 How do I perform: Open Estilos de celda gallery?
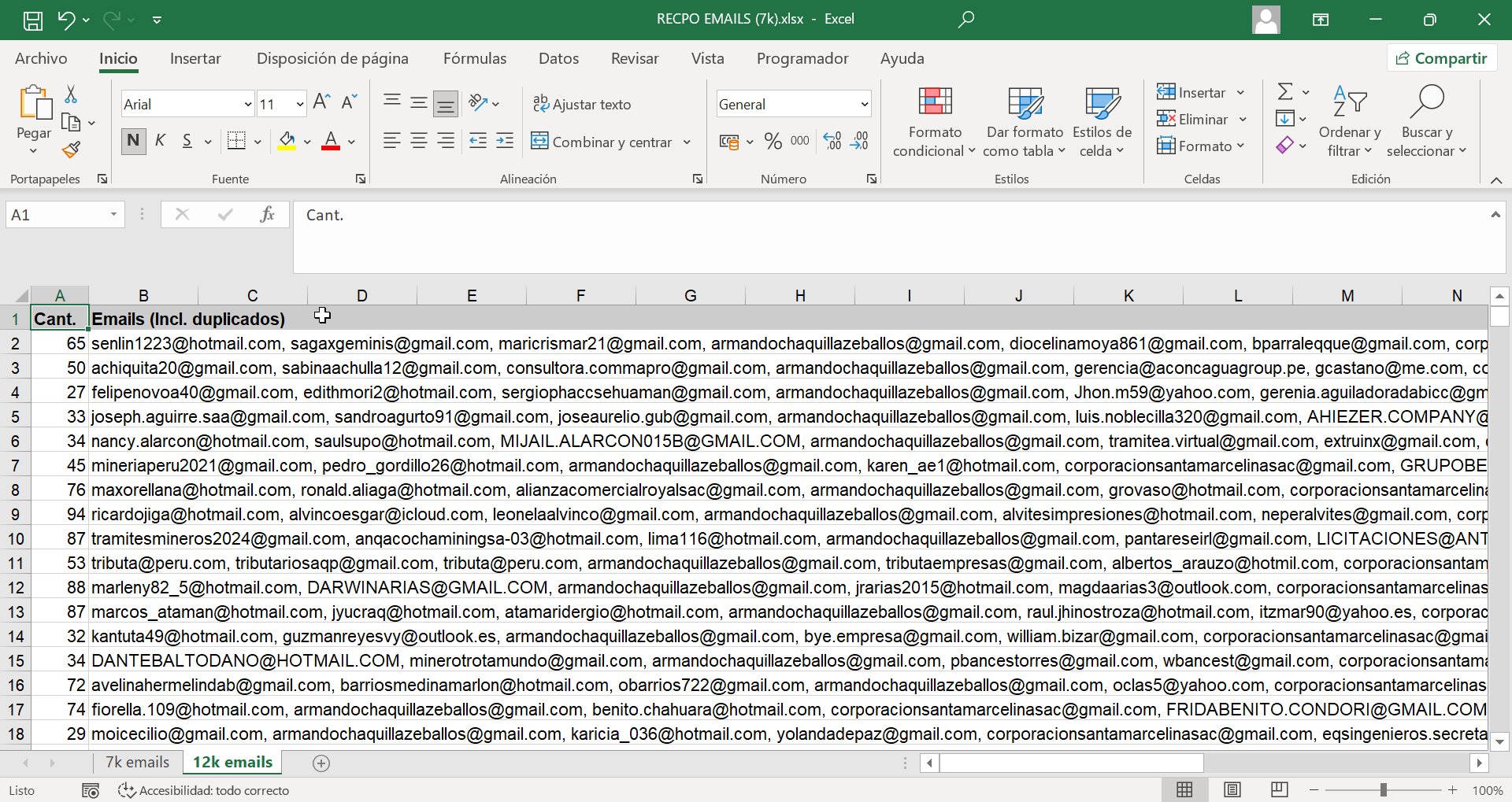[1101, 120]
